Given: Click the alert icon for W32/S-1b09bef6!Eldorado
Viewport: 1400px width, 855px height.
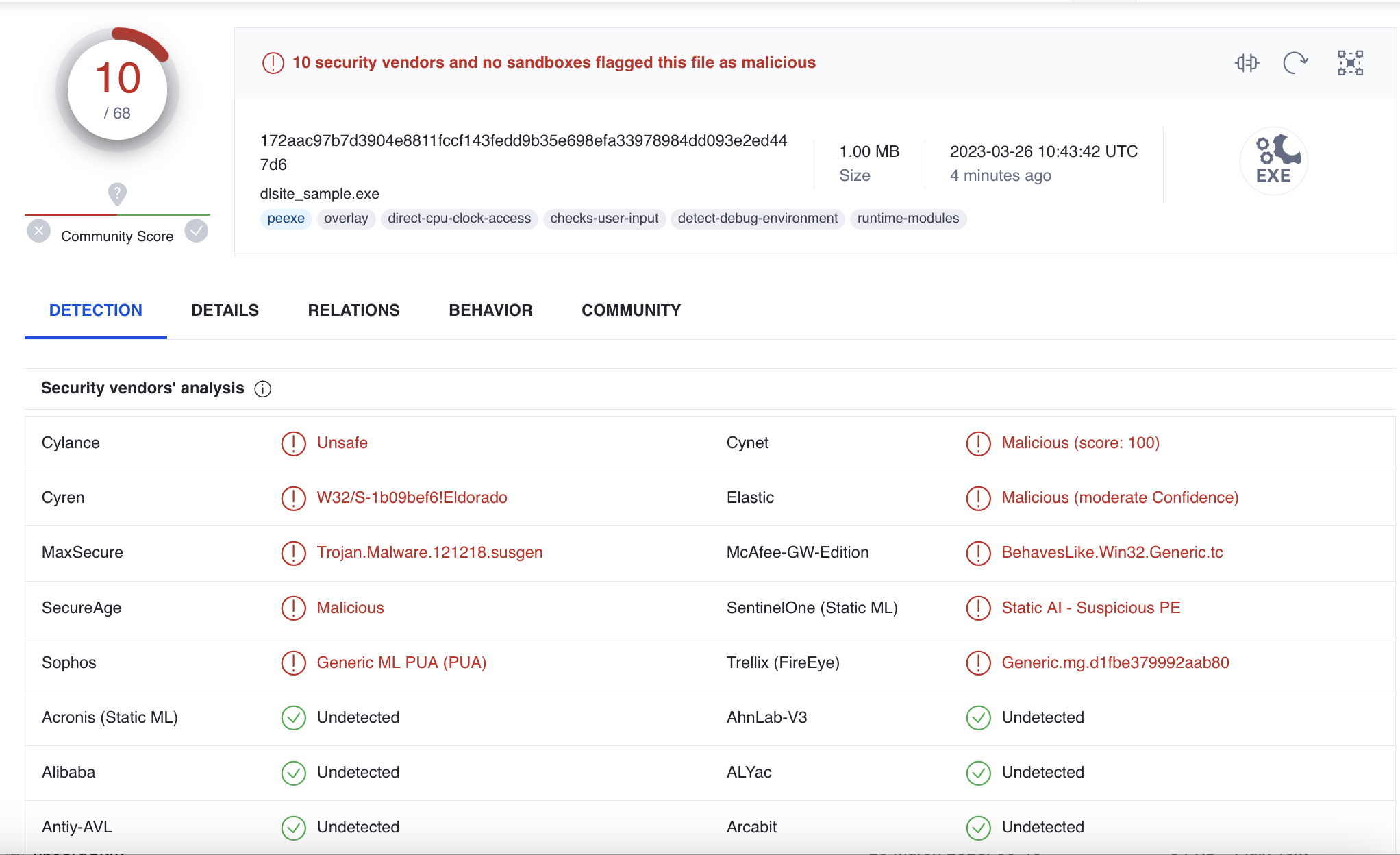Looking at the screenshot, I should [293, 498].
